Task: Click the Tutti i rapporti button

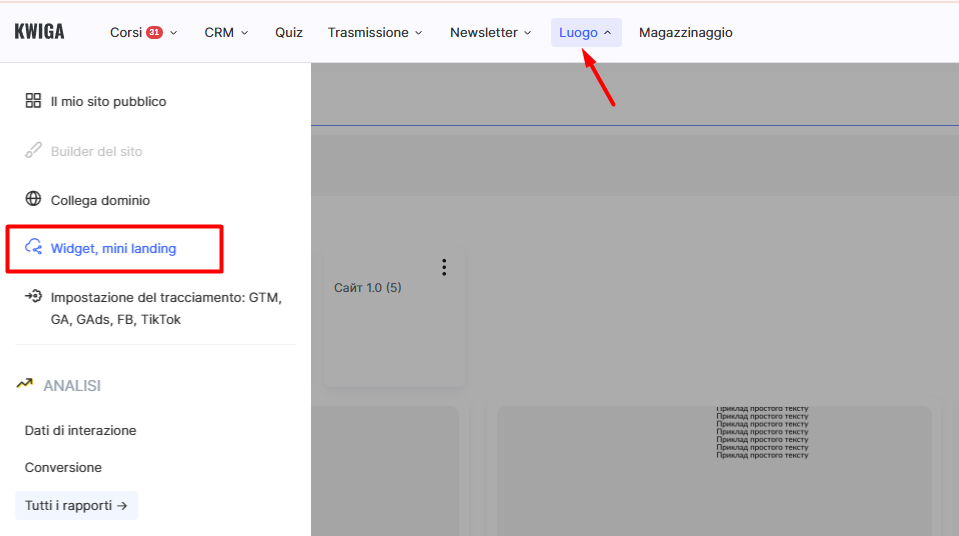Action: click(76, 505)
